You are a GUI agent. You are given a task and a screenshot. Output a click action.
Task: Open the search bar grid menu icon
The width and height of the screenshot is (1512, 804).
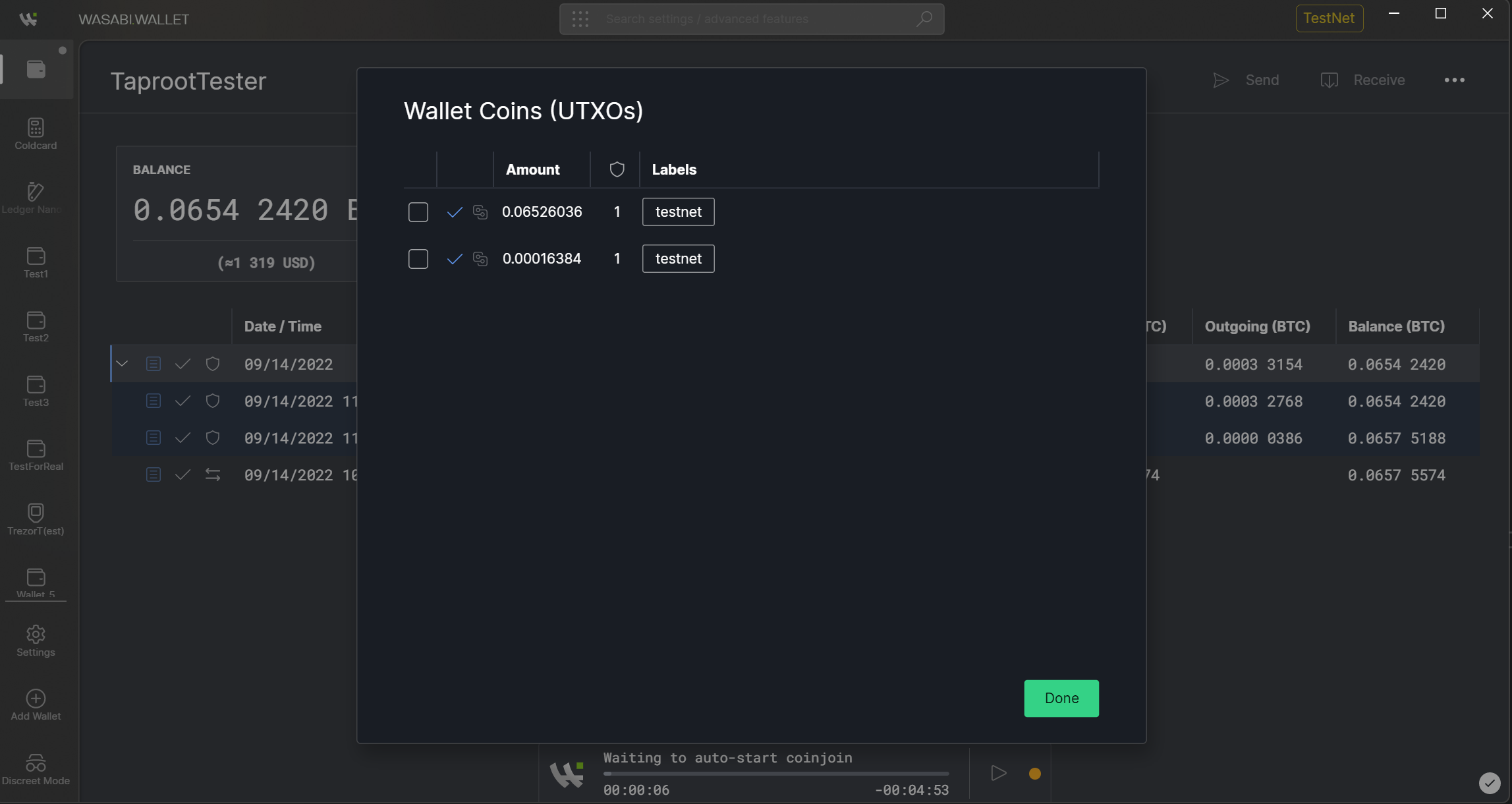pyautogui.click(x=580, y=19)
